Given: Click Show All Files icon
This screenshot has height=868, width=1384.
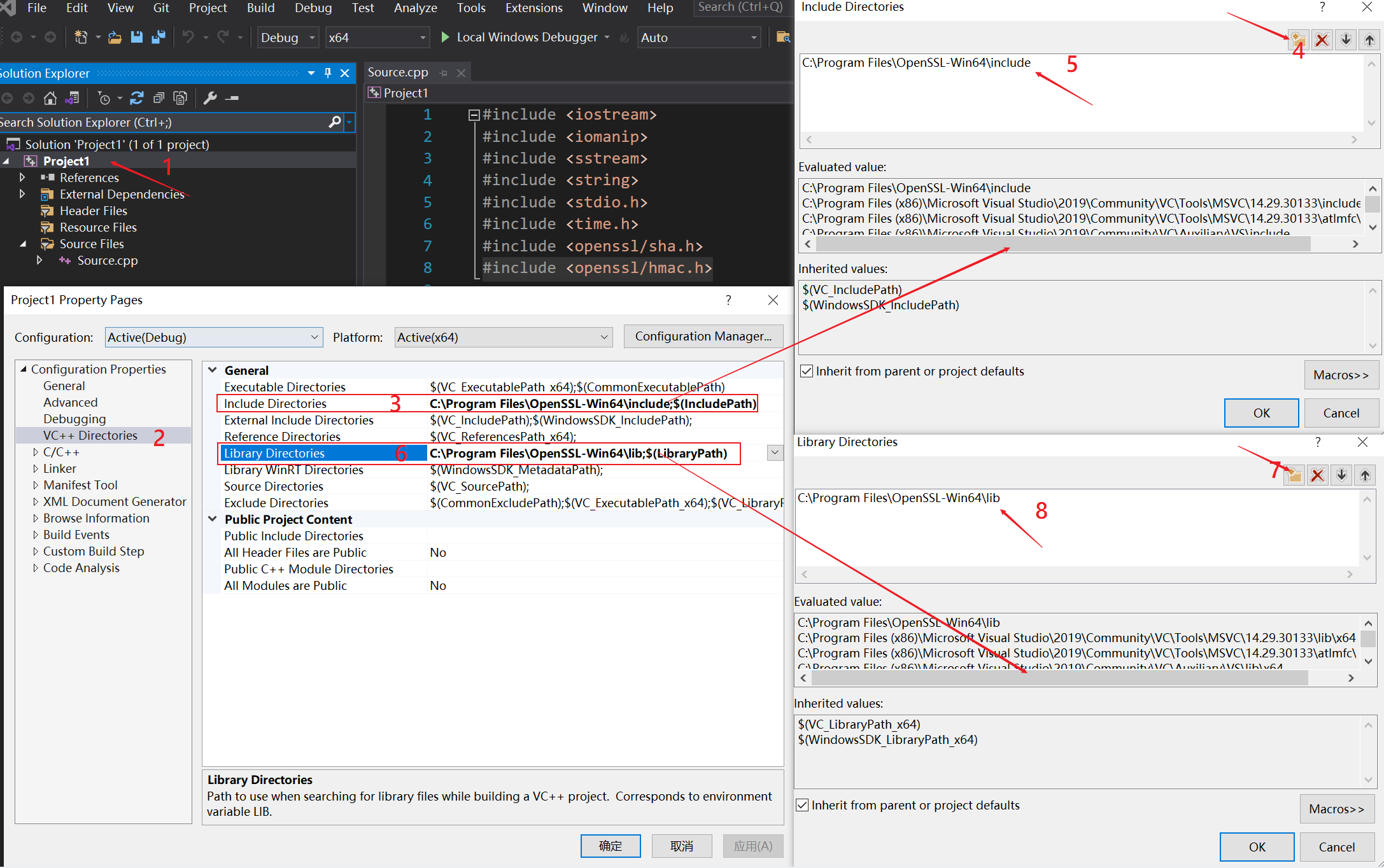Looking at the screenshot, I should click(180, 98).
